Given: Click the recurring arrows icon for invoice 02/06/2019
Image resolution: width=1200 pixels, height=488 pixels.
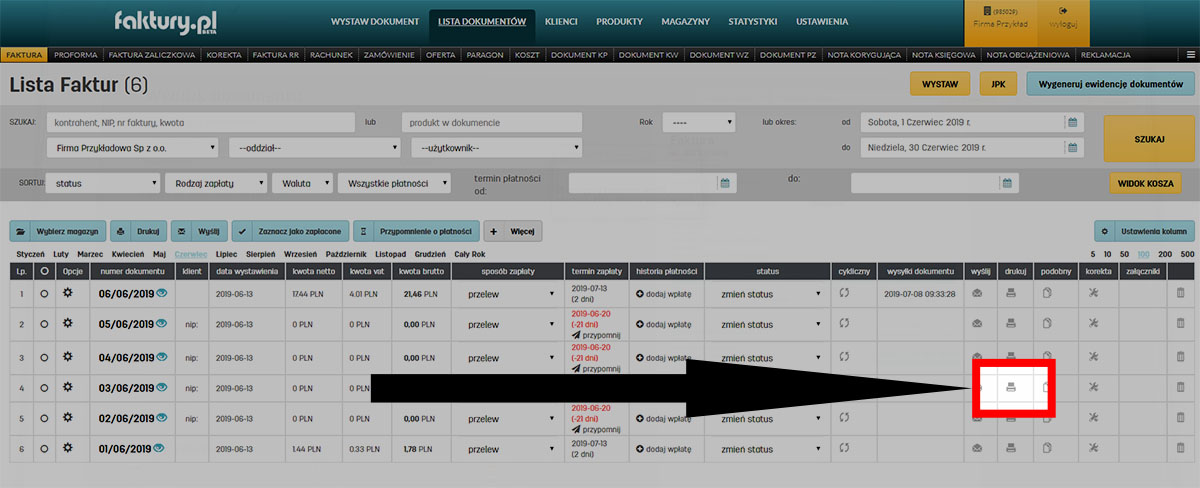Looking at the screenshot, I should pyautogui.click(x=844, y=417).
